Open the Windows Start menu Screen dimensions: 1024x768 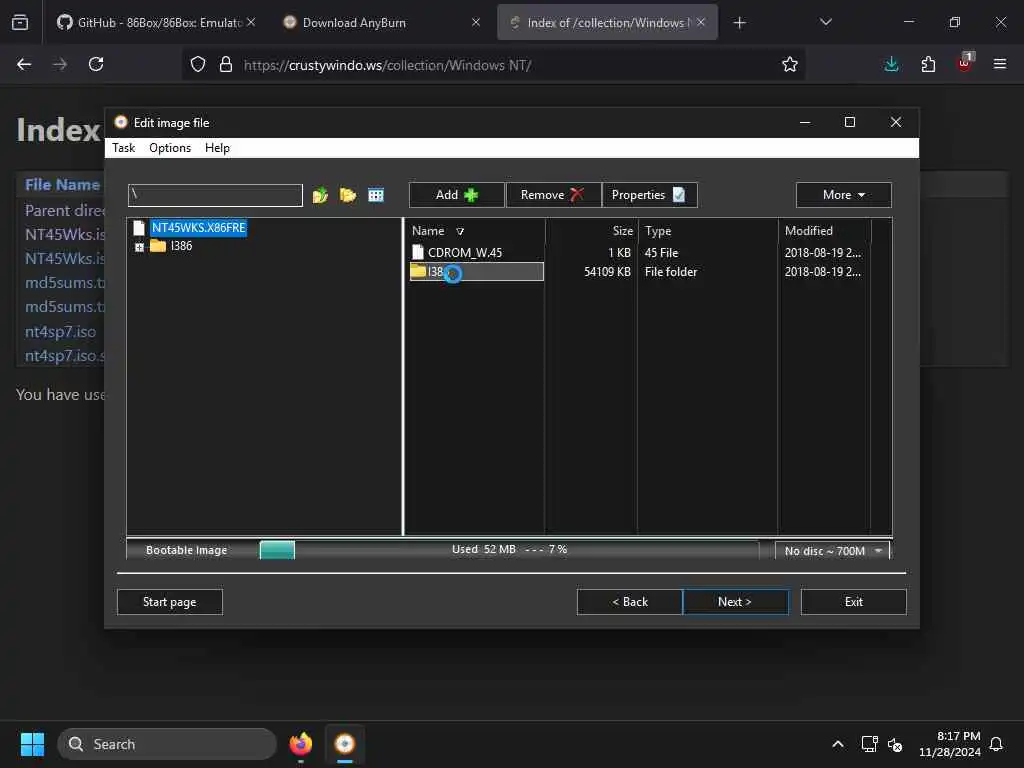(x=32, y=744)
